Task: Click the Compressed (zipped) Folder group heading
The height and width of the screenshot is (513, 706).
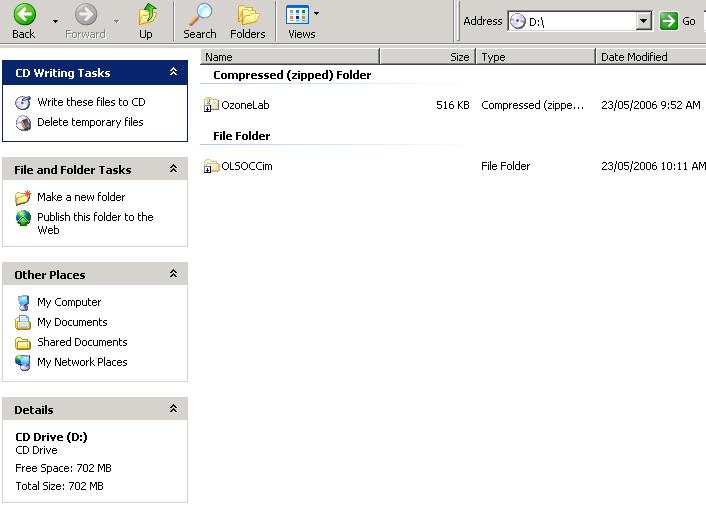Action: [292, 75]
